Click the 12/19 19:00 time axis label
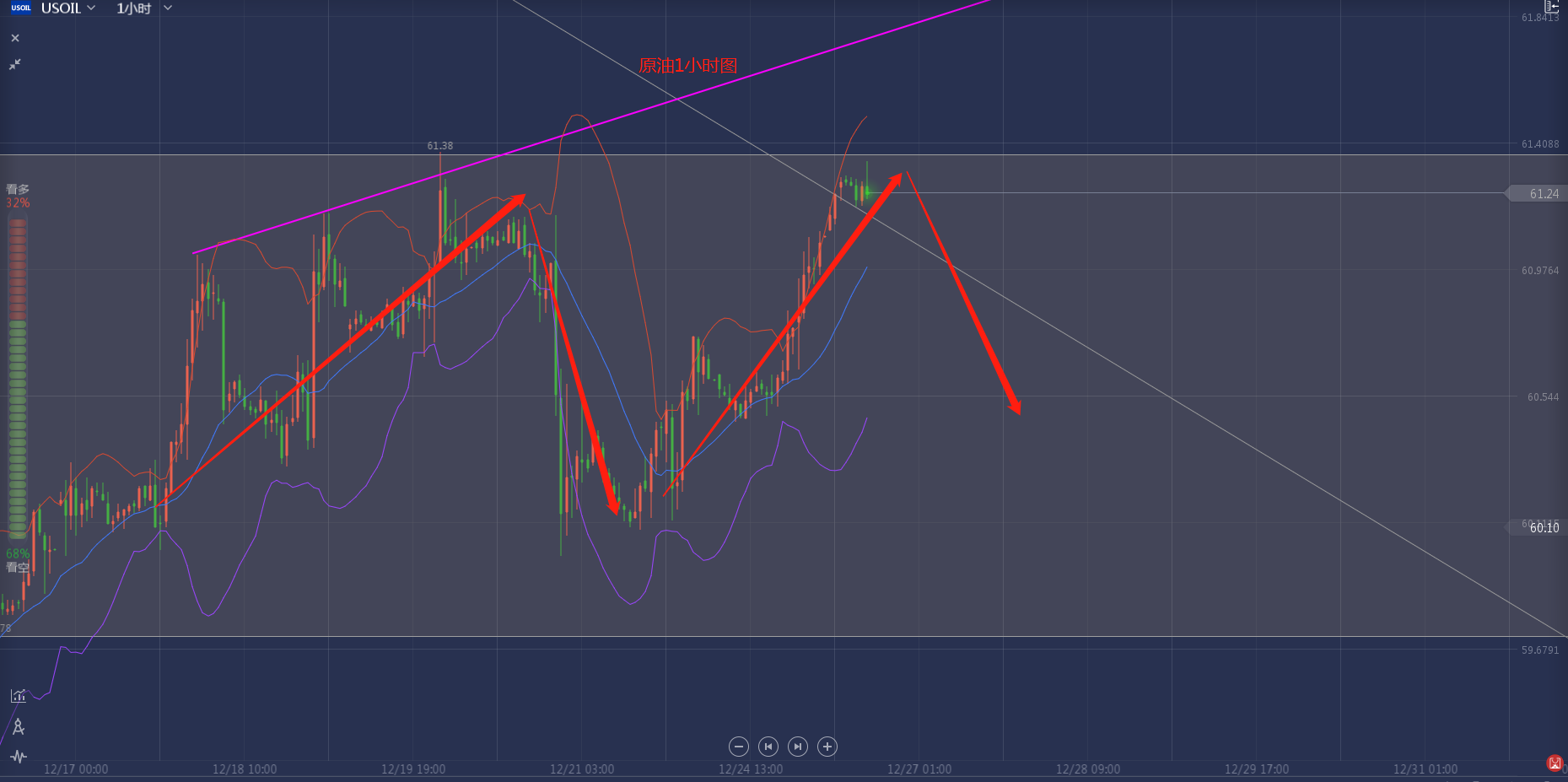Viewport: 1568px width, 782px height. (413, 769)
